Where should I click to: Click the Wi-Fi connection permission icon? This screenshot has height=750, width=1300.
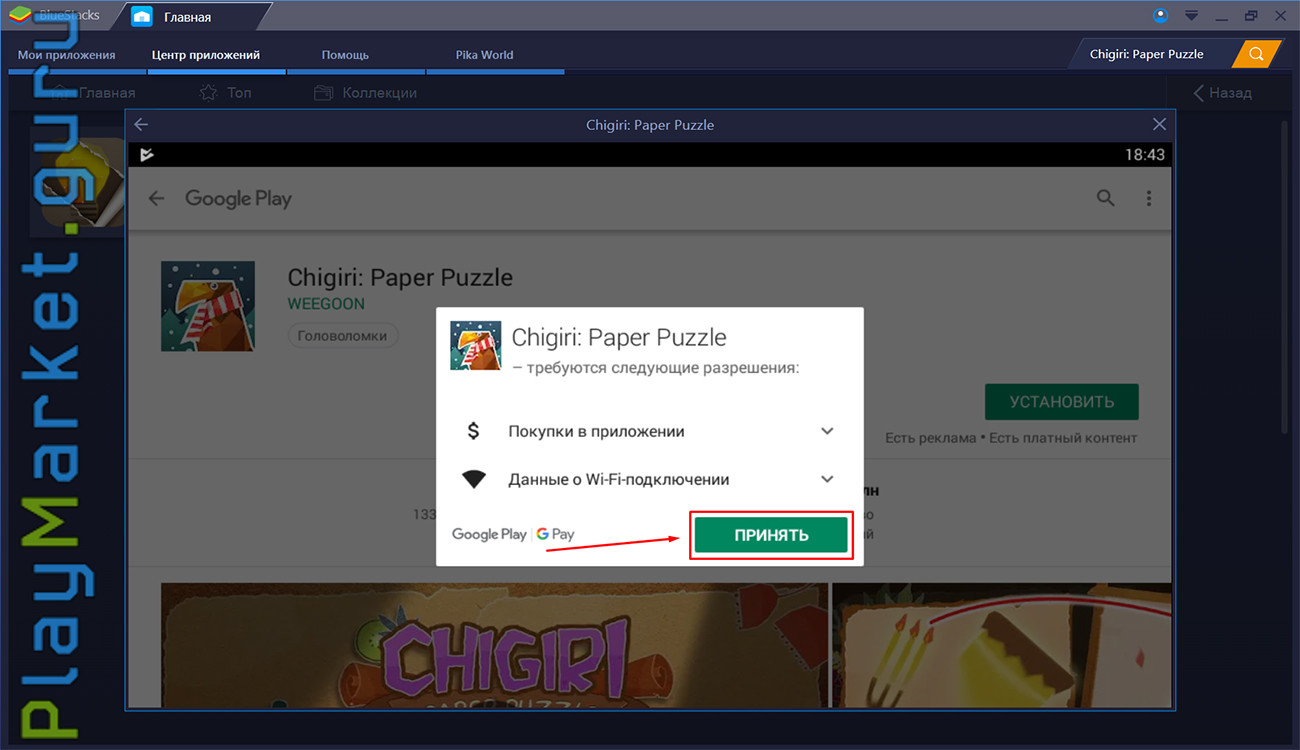pos(474,480)
